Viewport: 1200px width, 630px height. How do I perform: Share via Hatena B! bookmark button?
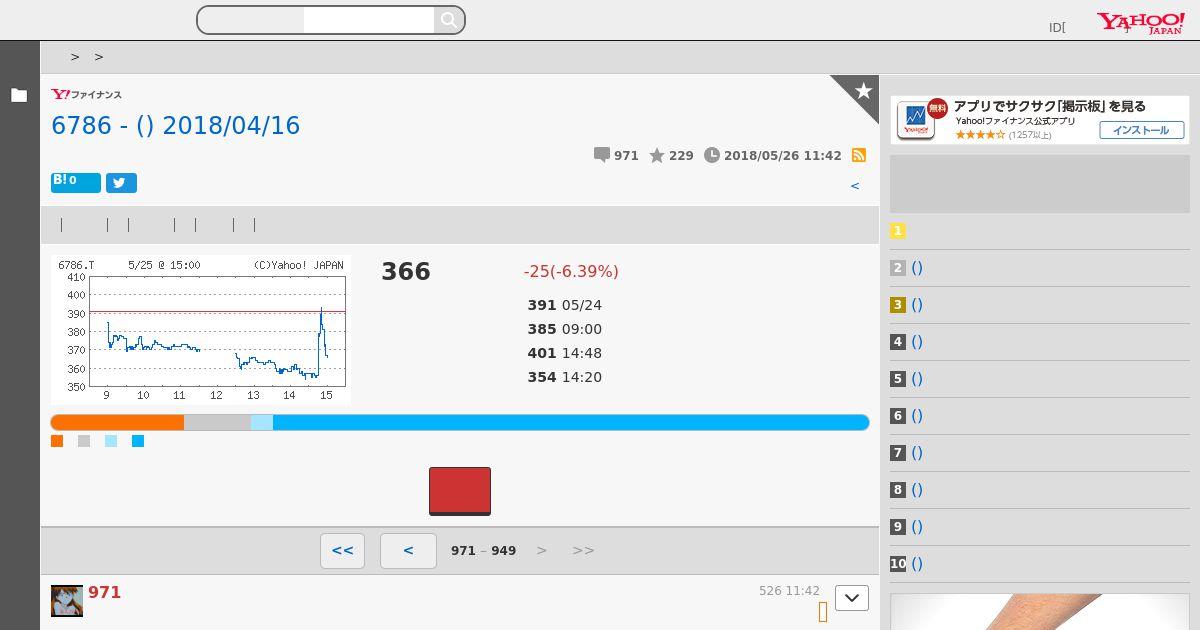[76, 182]
